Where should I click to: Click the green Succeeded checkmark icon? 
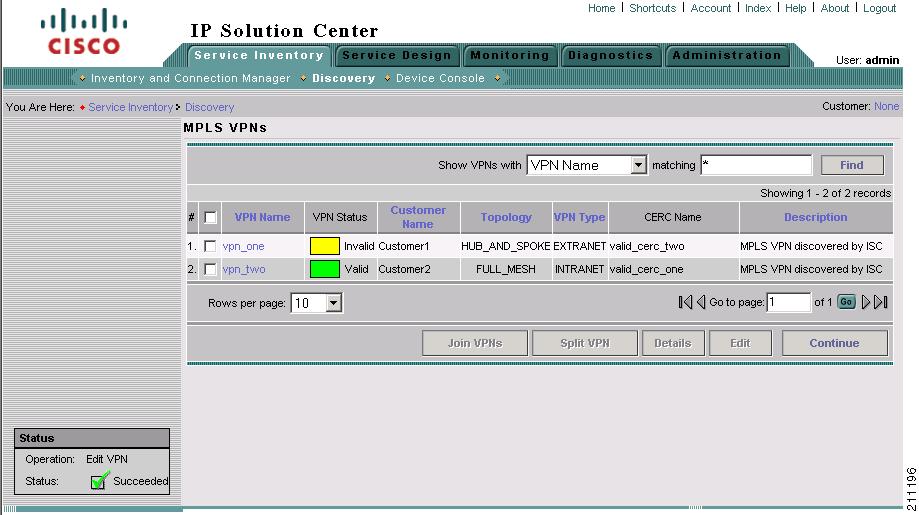click(x=100, y=480)
